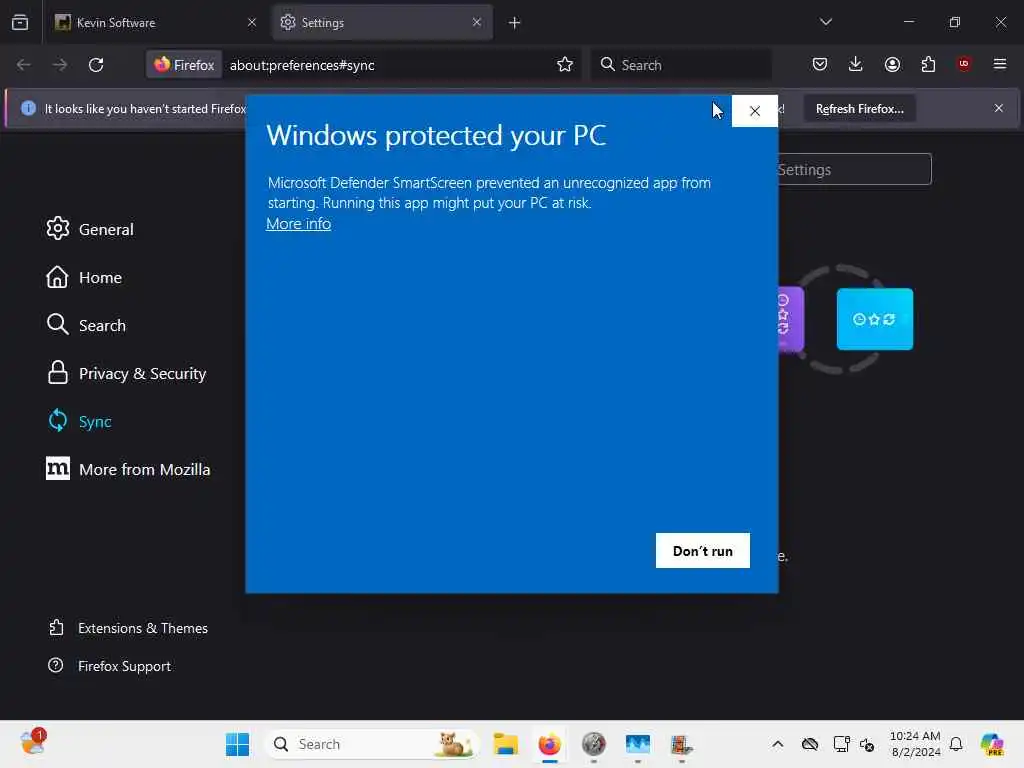Open the Windows Start menu

[x=237, y=744]
